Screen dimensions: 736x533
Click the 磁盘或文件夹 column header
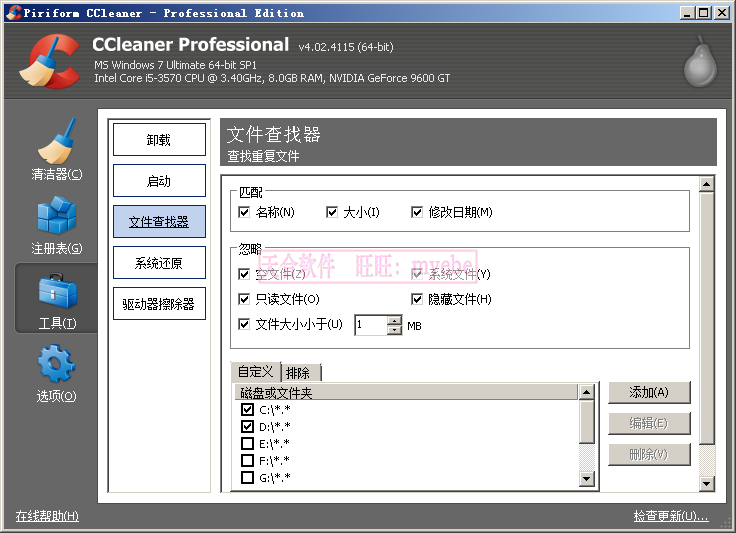[x=406, y=393]
